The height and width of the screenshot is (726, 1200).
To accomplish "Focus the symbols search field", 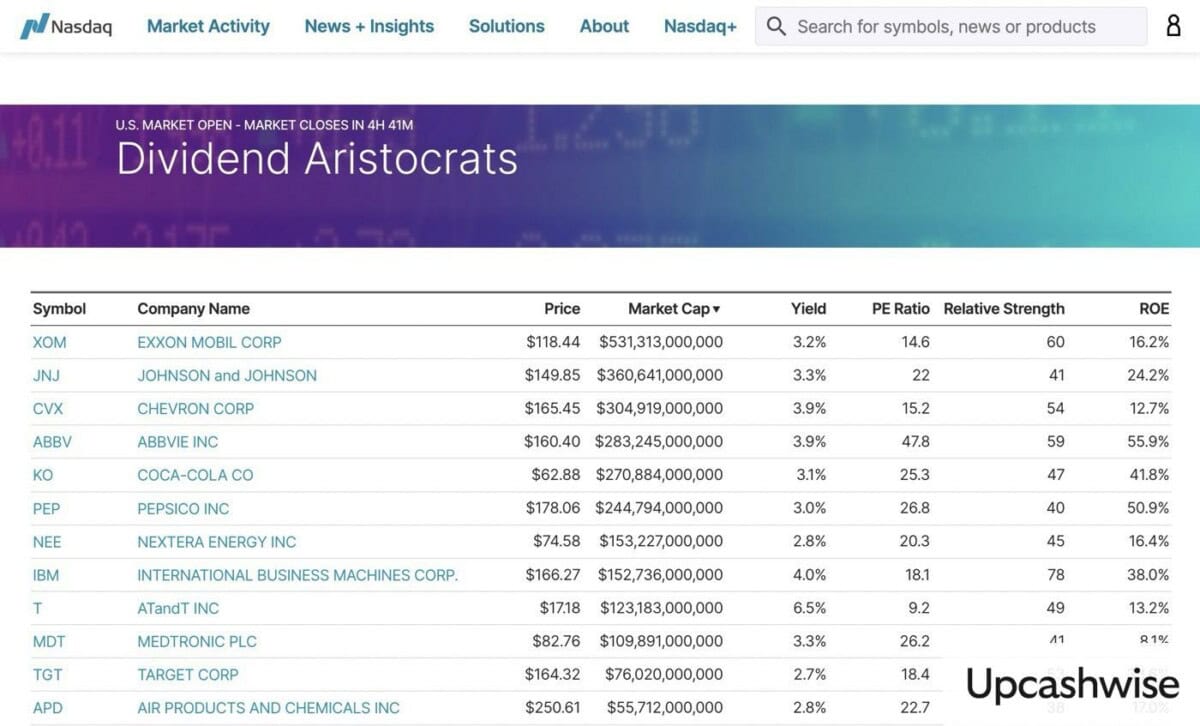I will click(951, 27).
